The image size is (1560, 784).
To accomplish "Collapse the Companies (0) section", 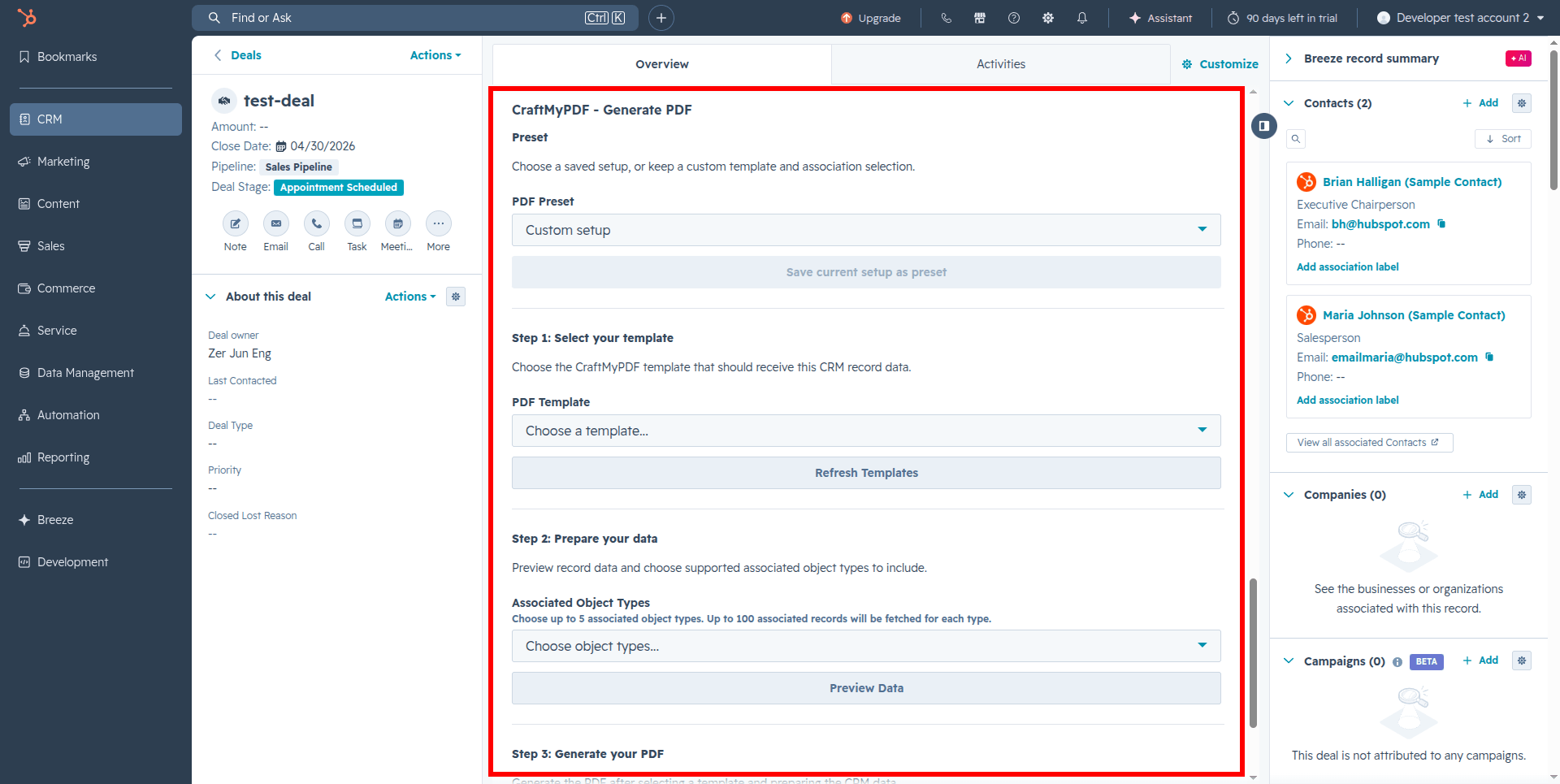I will point(1289,495).
